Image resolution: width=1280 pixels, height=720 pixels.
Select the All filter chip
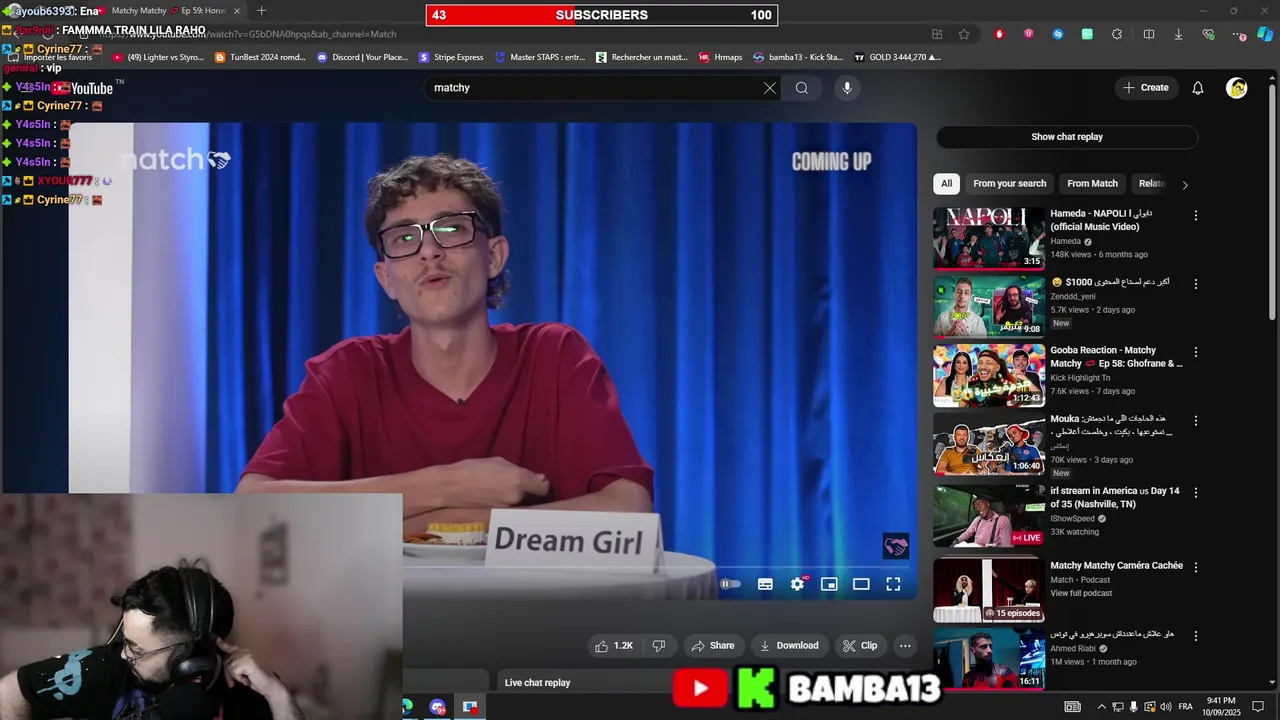pos(946,184)
